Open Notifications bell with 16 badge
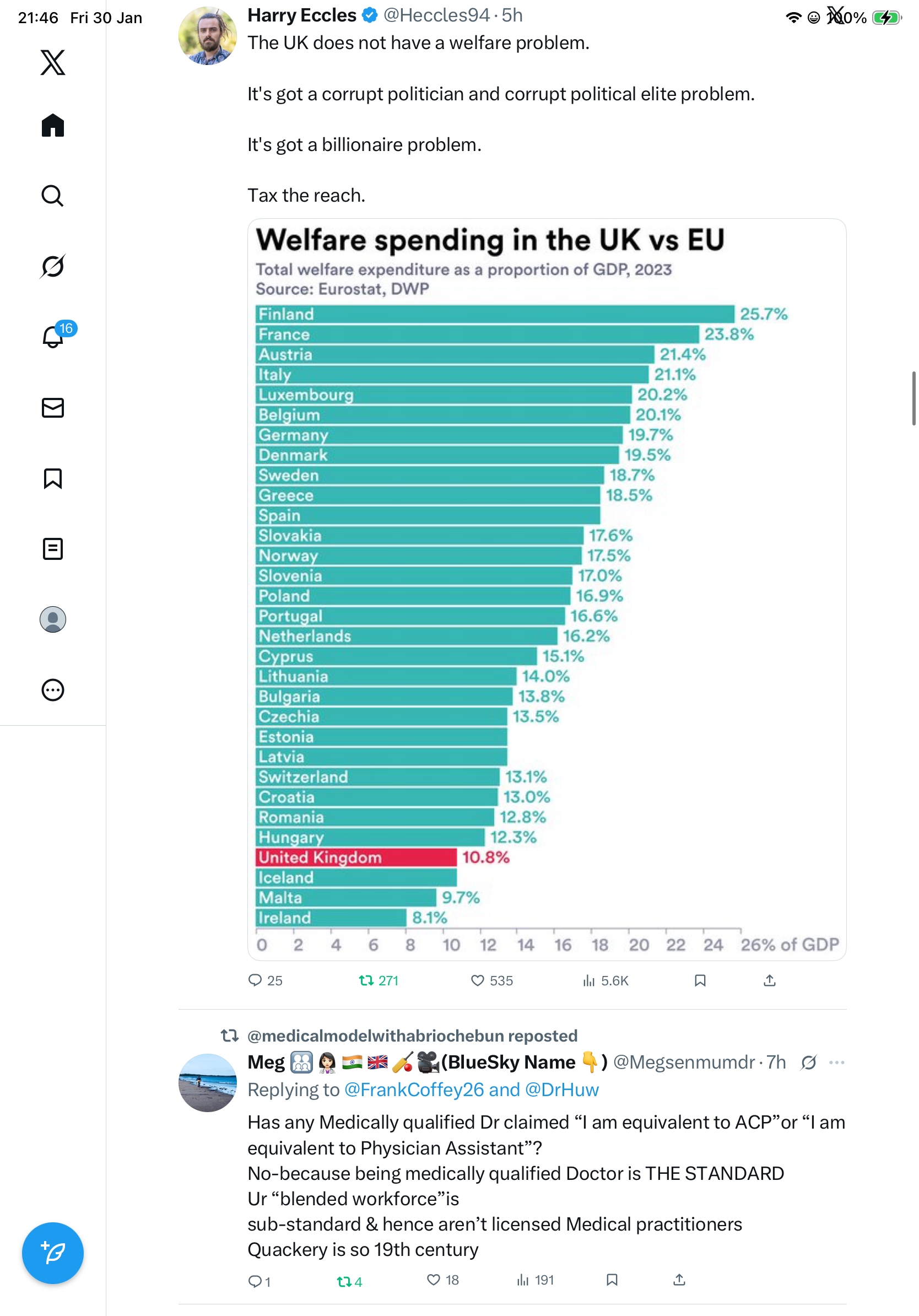919x1316 pixels. 53,337
